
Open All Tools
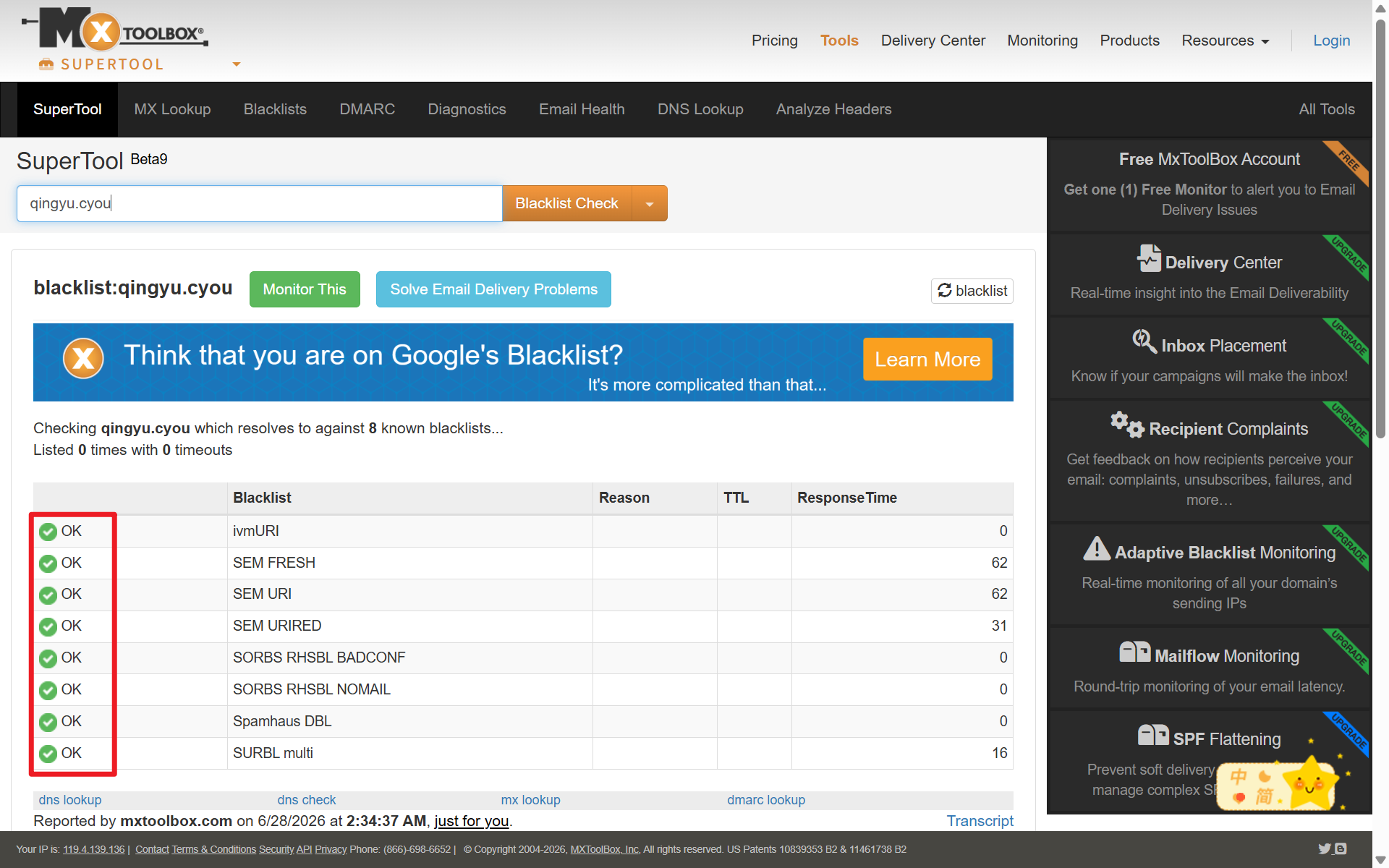click(1326, 109)
